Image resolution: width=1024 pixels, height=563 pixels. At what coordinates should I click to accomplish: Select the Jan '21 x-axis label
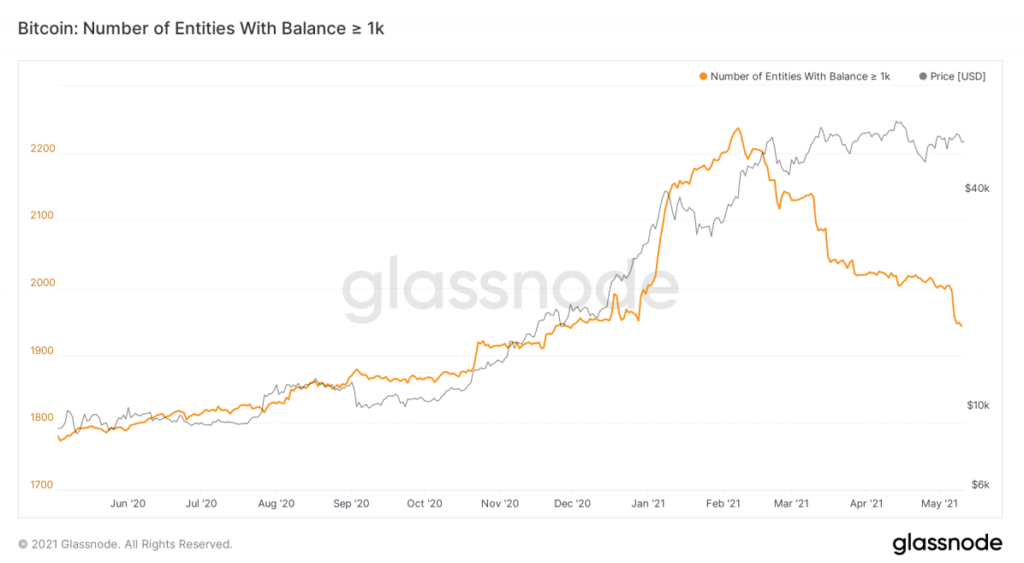650,503
